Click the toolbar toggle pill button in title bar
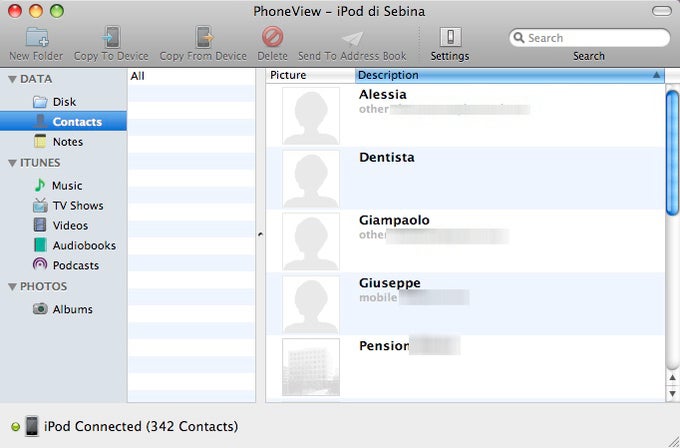This screenshot has width=680, height=448. [662, 11]
